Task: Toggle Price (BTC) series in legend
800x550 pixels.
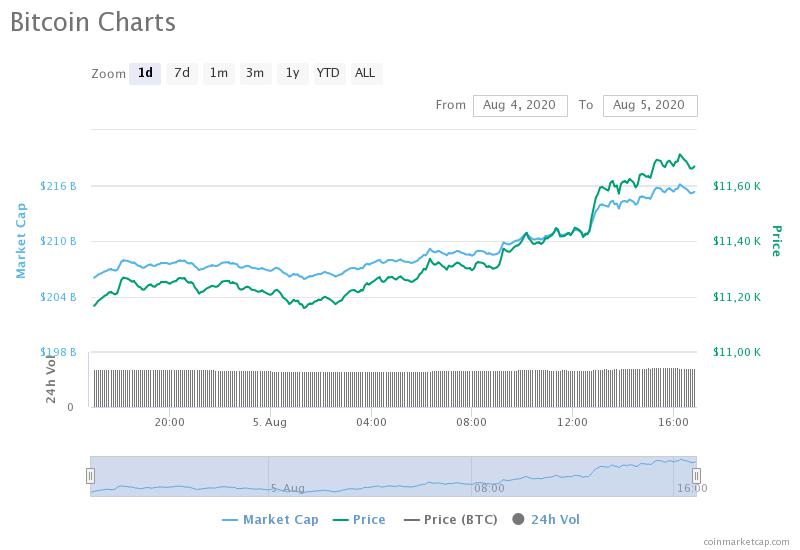Action: tap(451, 520)
